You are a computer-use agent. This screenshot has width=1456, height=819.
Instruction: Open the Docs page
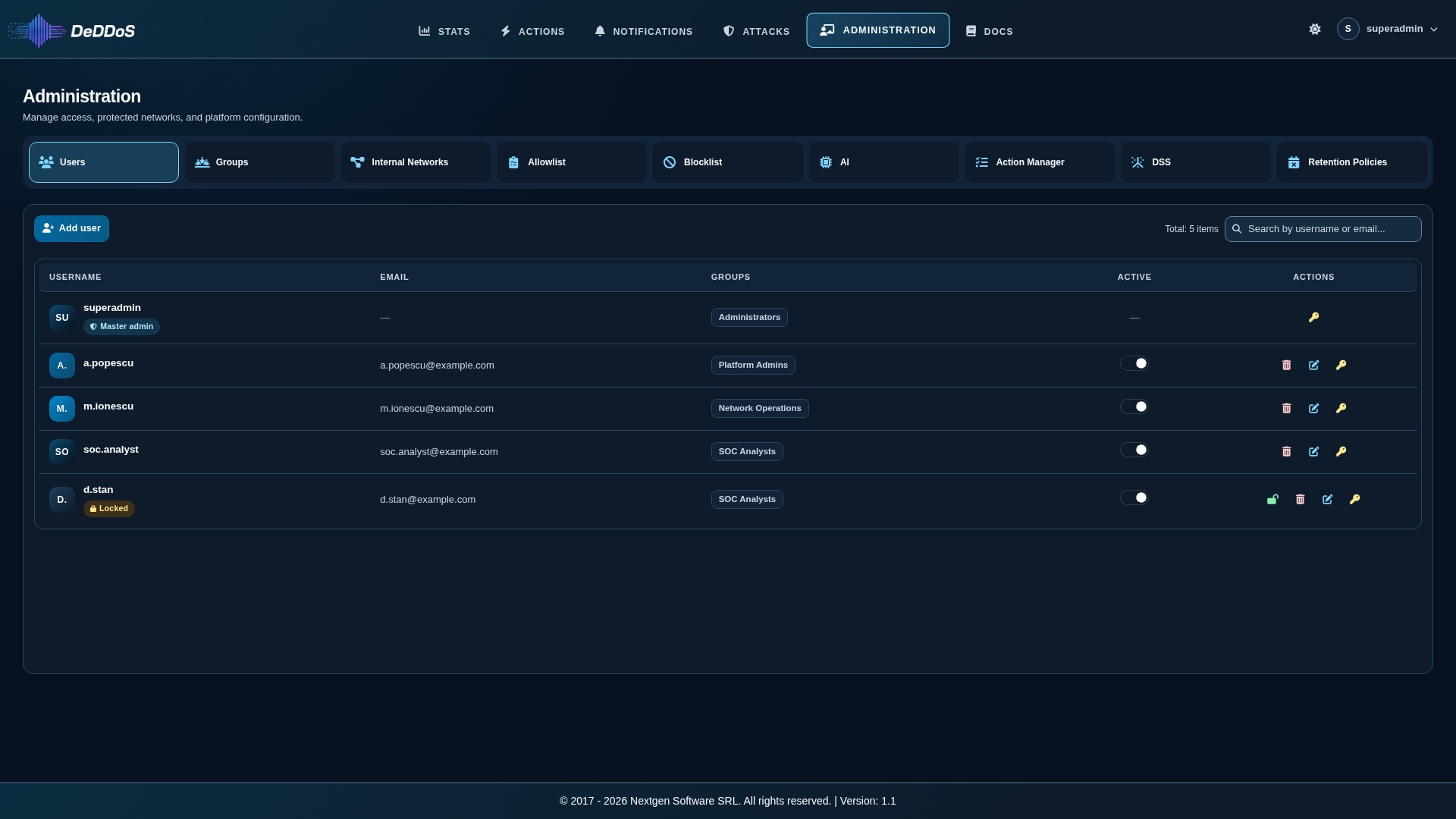(989, 32)
